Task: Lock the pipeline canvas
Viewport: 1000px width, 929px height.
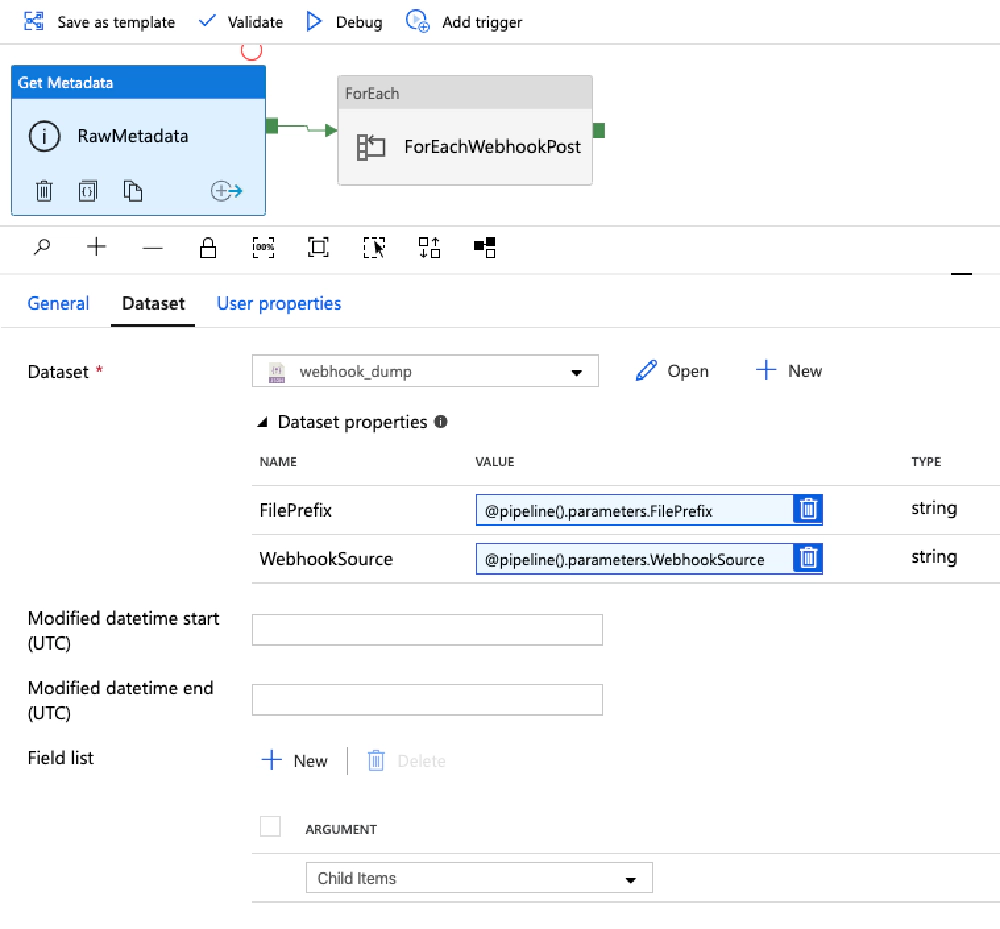Action: 208,247
